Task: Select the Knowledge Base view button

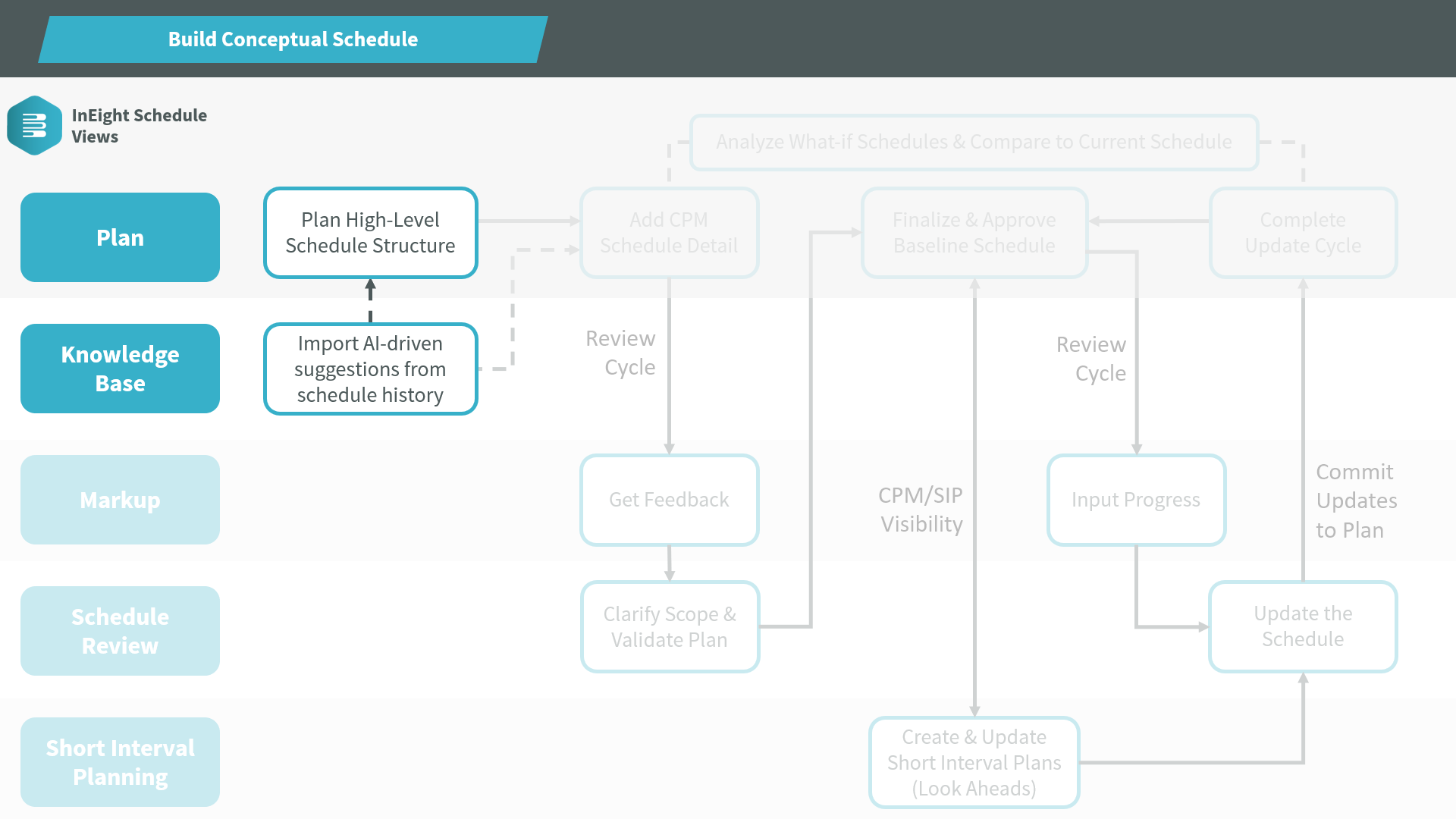Action: pyautogui.click(x=120, y=369)
